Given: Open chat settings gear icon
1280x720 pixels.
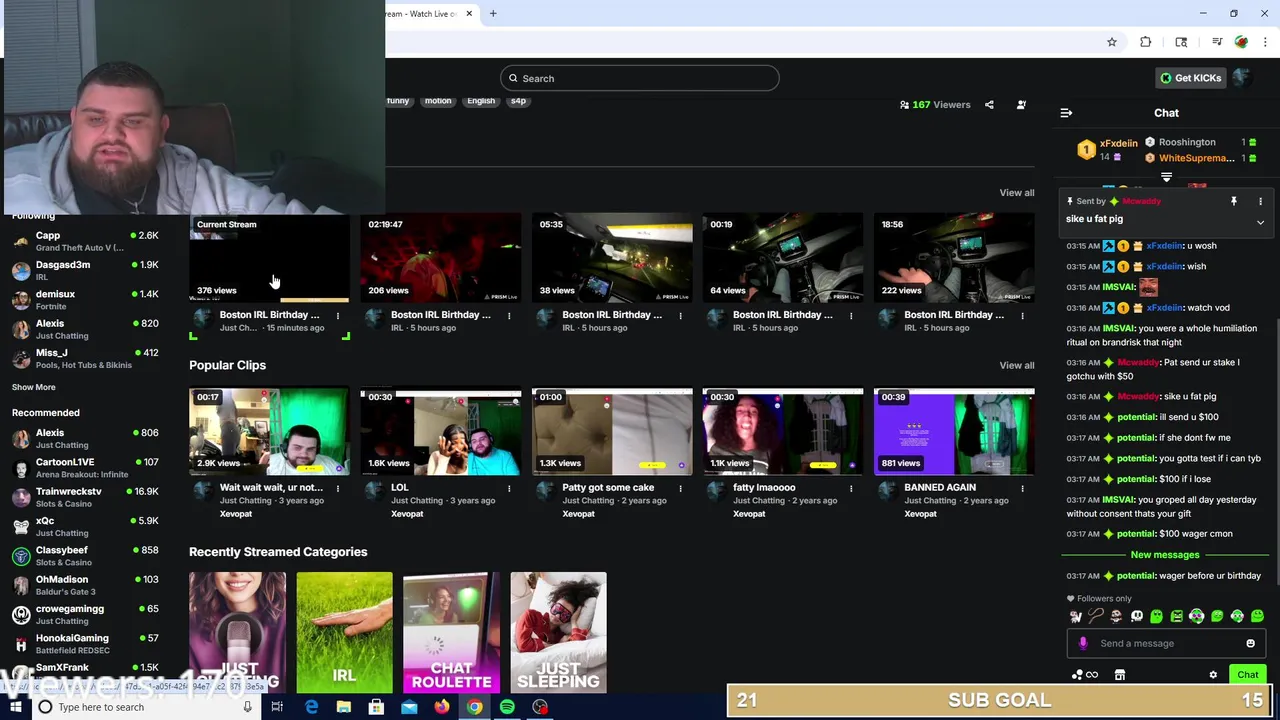Looking at the screenshot, I should click(1213, 675).
